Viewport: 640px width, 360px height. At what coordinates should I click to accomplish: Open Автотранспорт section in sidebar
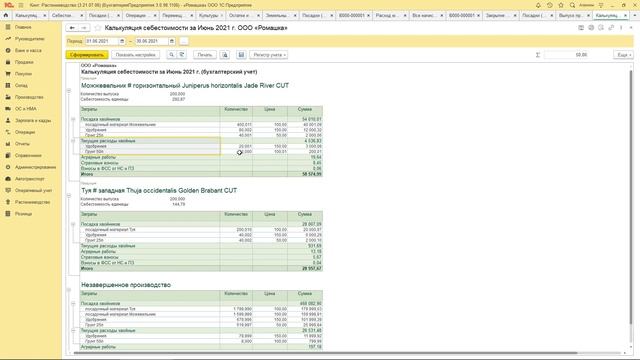coord(29,179)
